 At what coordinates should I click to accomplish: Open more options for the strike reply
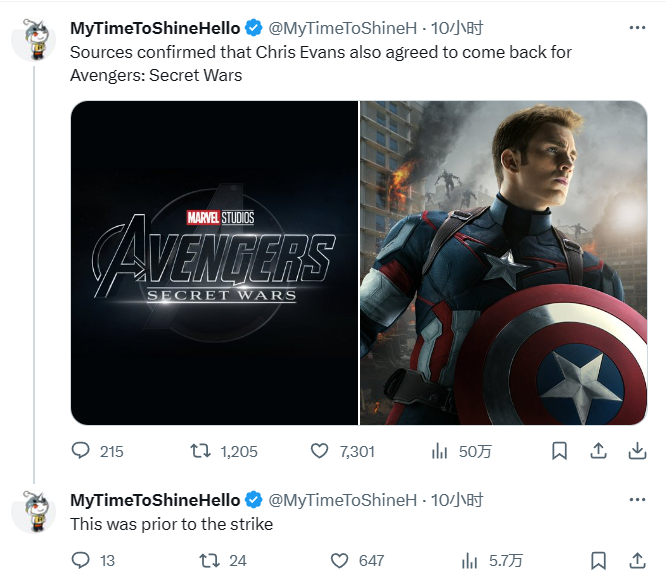pyautogui.click(x=636, y=499)
